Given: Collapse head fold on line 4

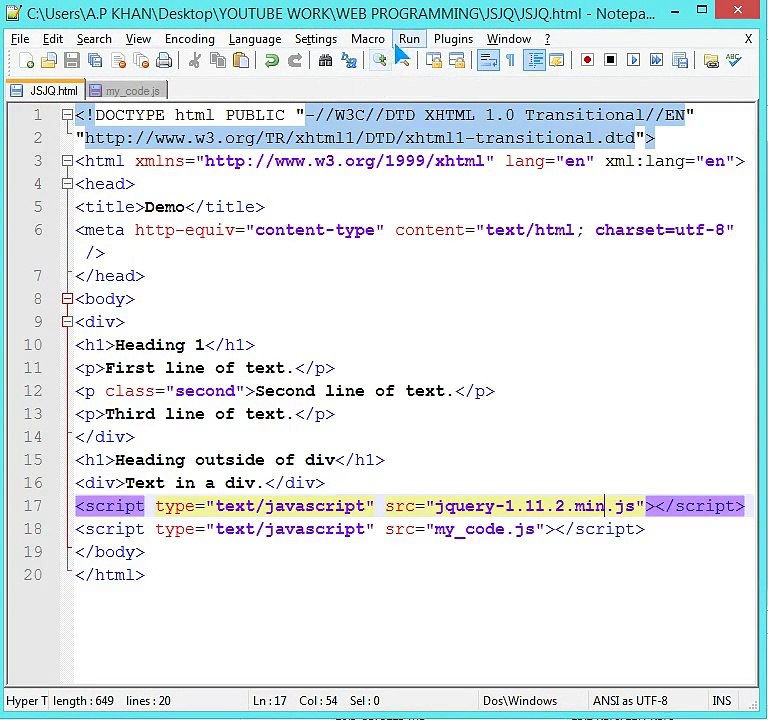Looking at the screenshot, I should click(x=67, y=184).
